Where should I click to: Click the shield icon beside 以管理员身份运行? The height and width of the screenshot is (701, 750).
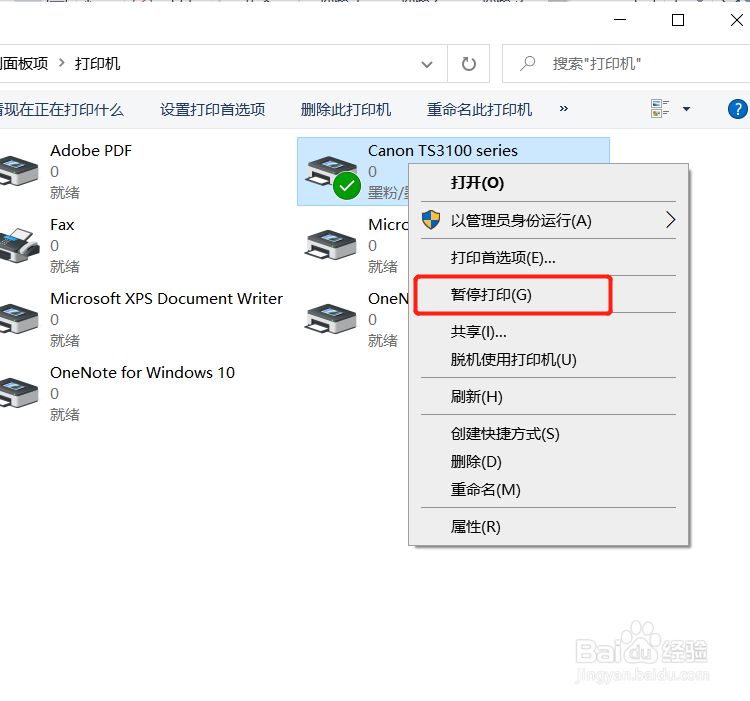tap(431, 220)
